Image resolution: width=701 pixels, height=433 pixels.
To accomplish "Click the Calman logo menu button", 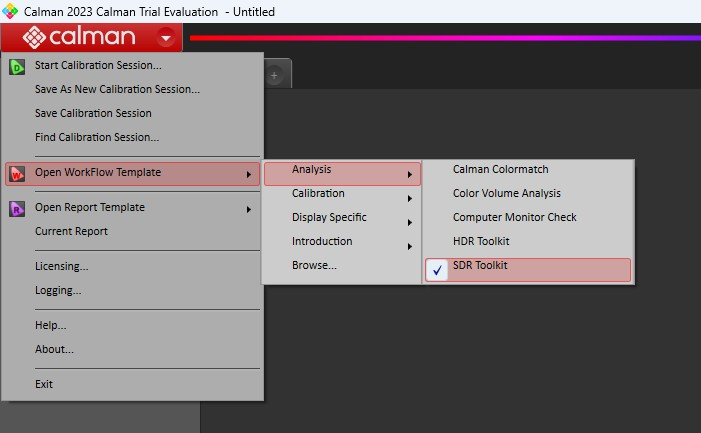I will [x=91, y=37].
